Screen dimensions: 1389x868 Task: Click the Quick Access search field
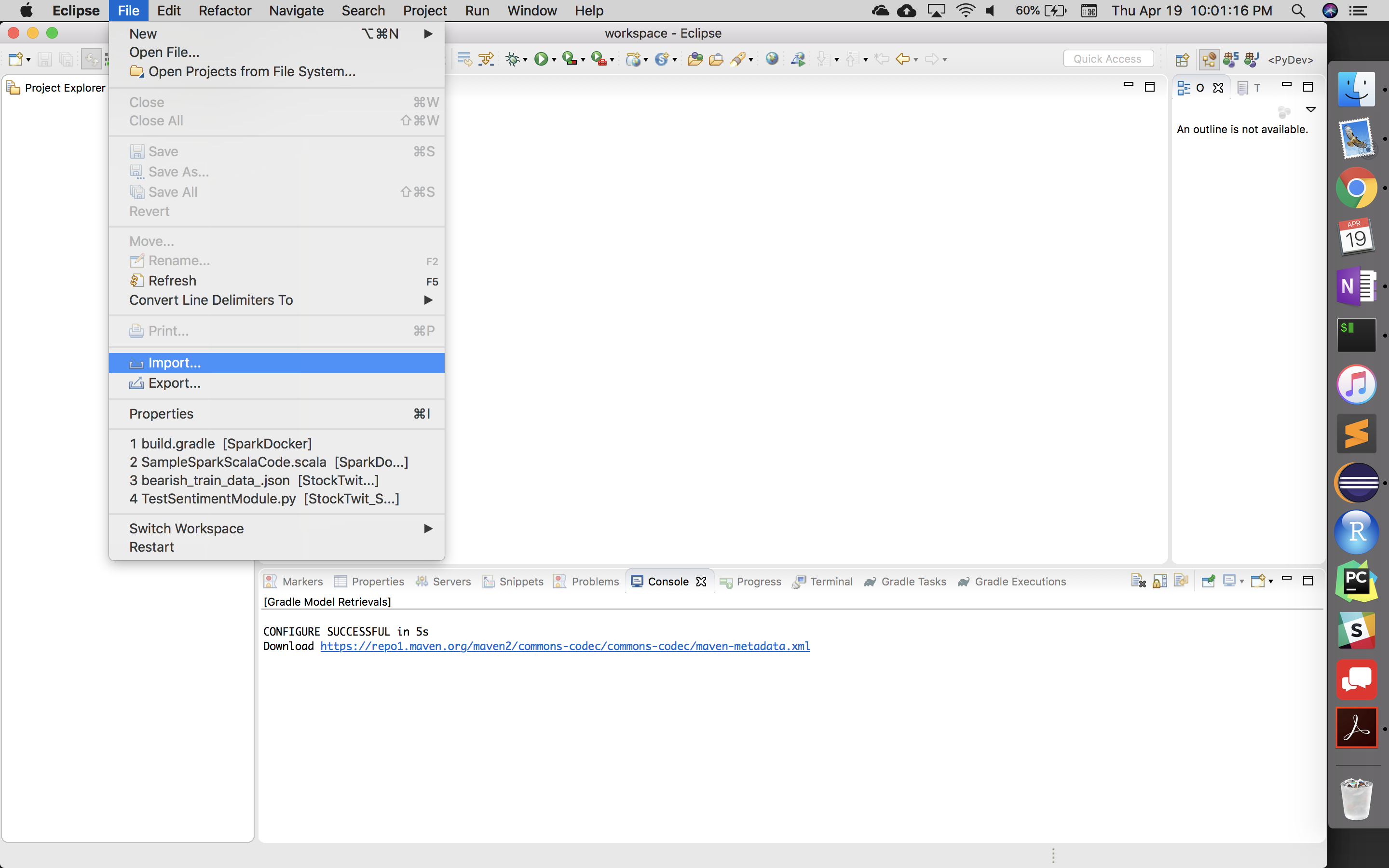(x=1107, y=58)
